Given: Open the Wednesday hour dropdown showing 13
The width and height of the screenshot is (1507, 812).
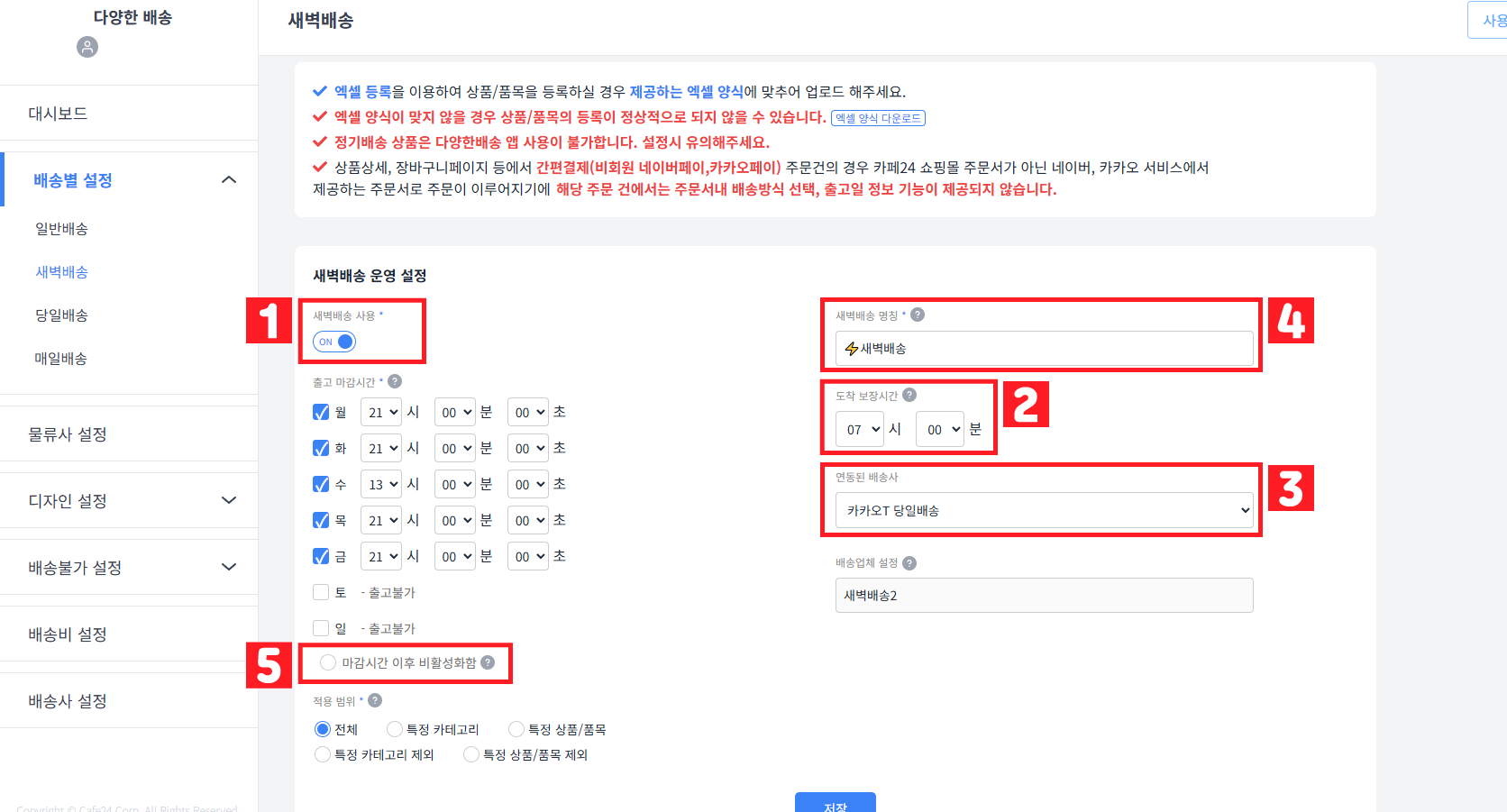Looking at the screenshot, I should pyautogui.click(x=380, y=483).
